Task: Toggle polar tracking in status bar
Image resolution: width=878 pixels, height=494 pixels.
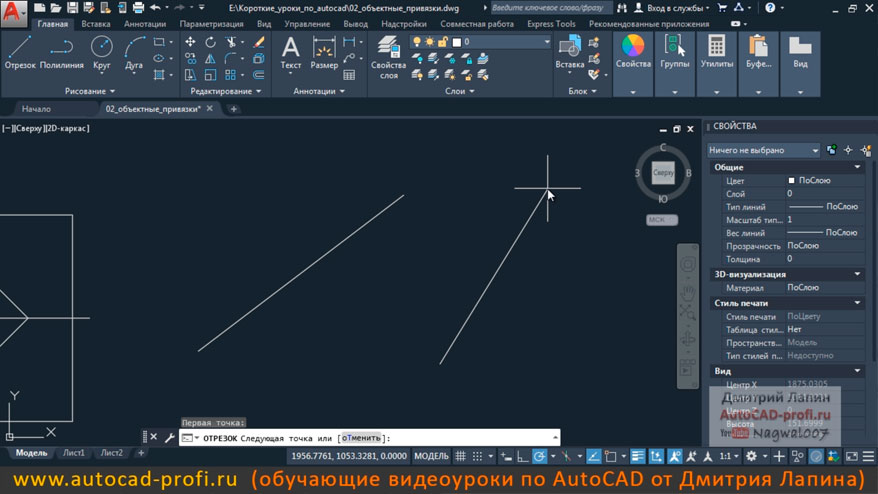Action: pyautogui.click(x=539, y=456)
